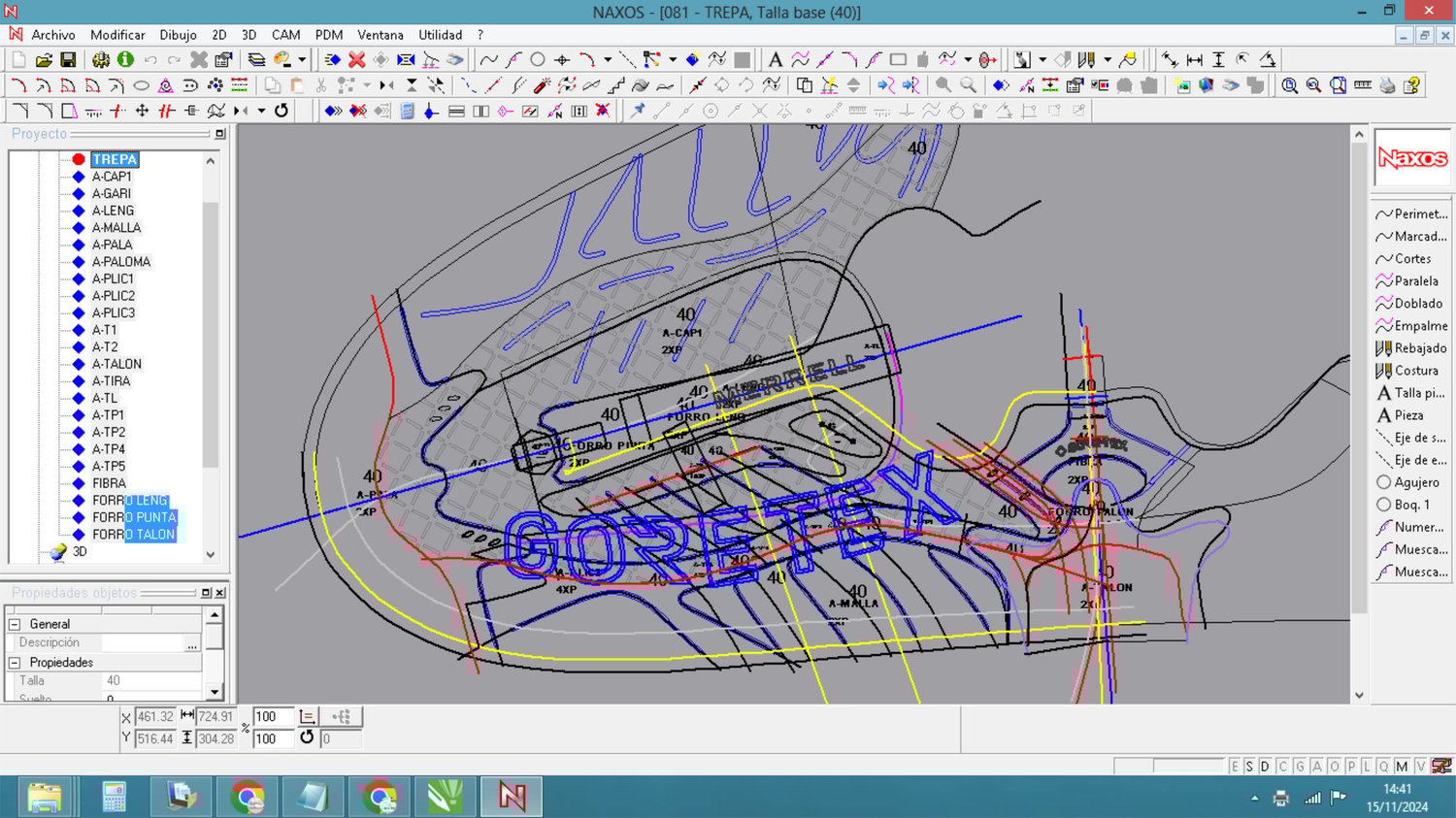
Task: Open dropdown arrow next to palette icon
Action: 302,60
